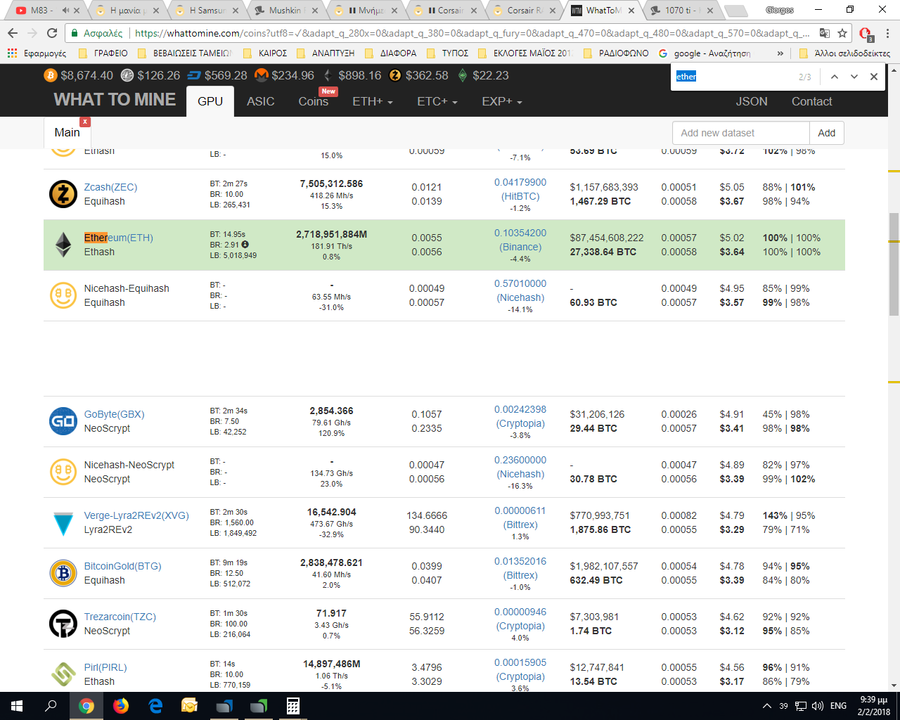The width and height of the screenshot is (900, 720).
Task: Open the Trezarcoin(TZC) coin link
Action: (x=120, y=617)
